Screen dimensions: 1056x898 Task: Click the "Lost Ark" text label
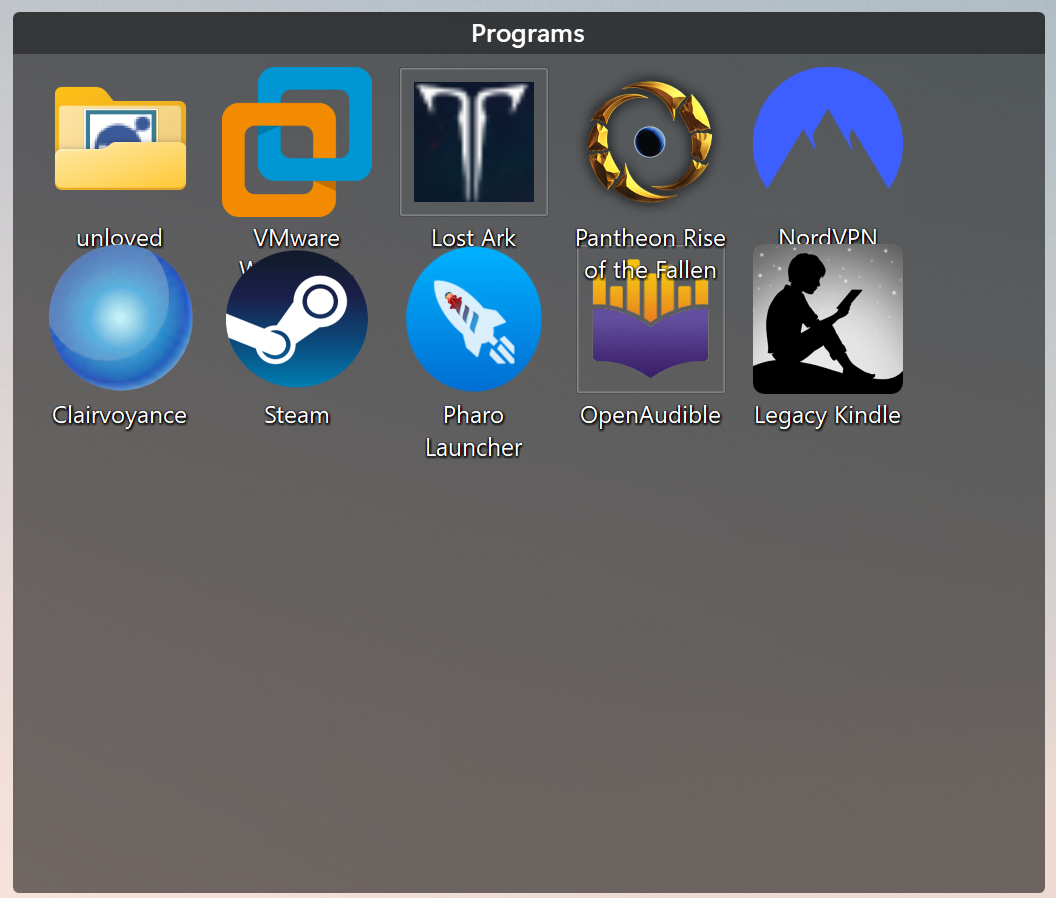point(474,238)
